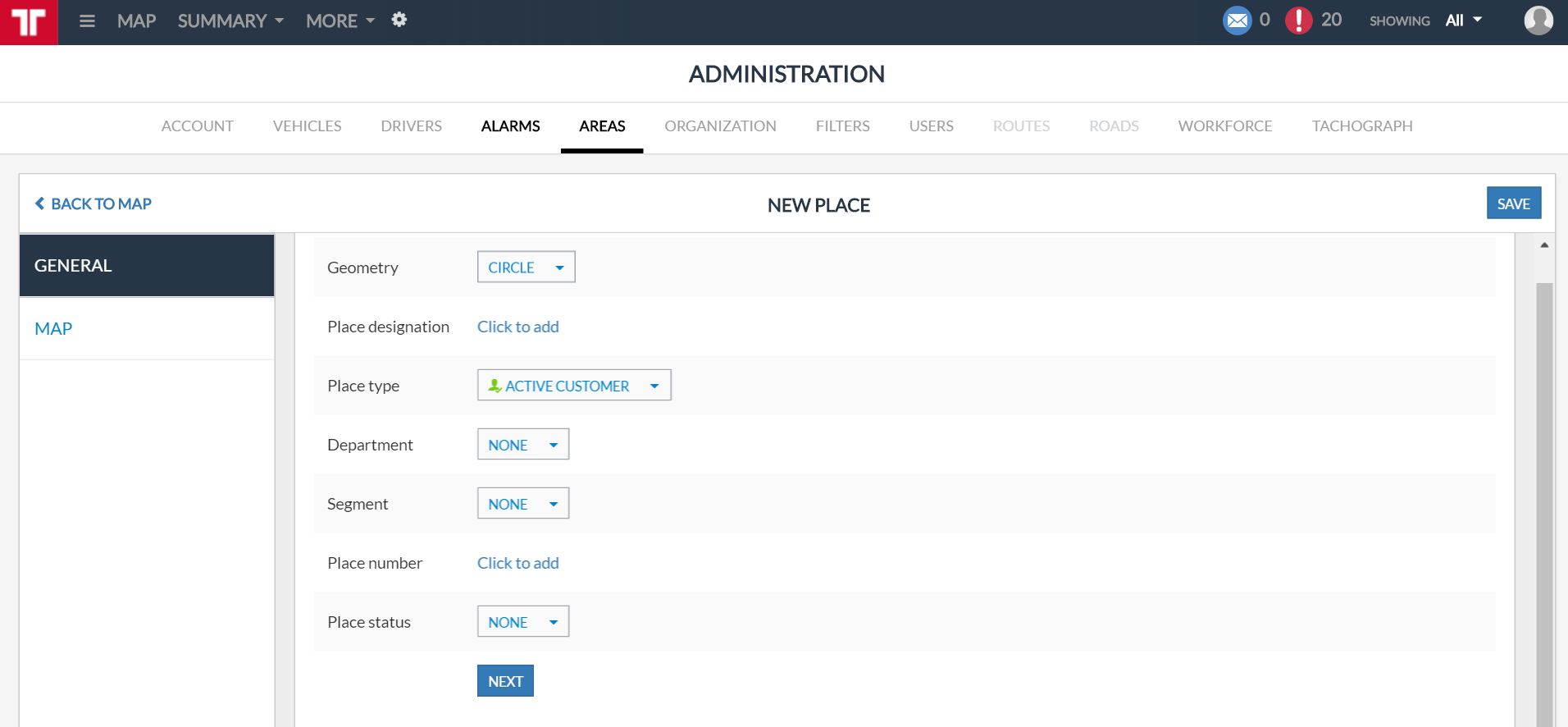Open the hamburger menu icon
1568x727 pixels.
[x=87, y=21]
